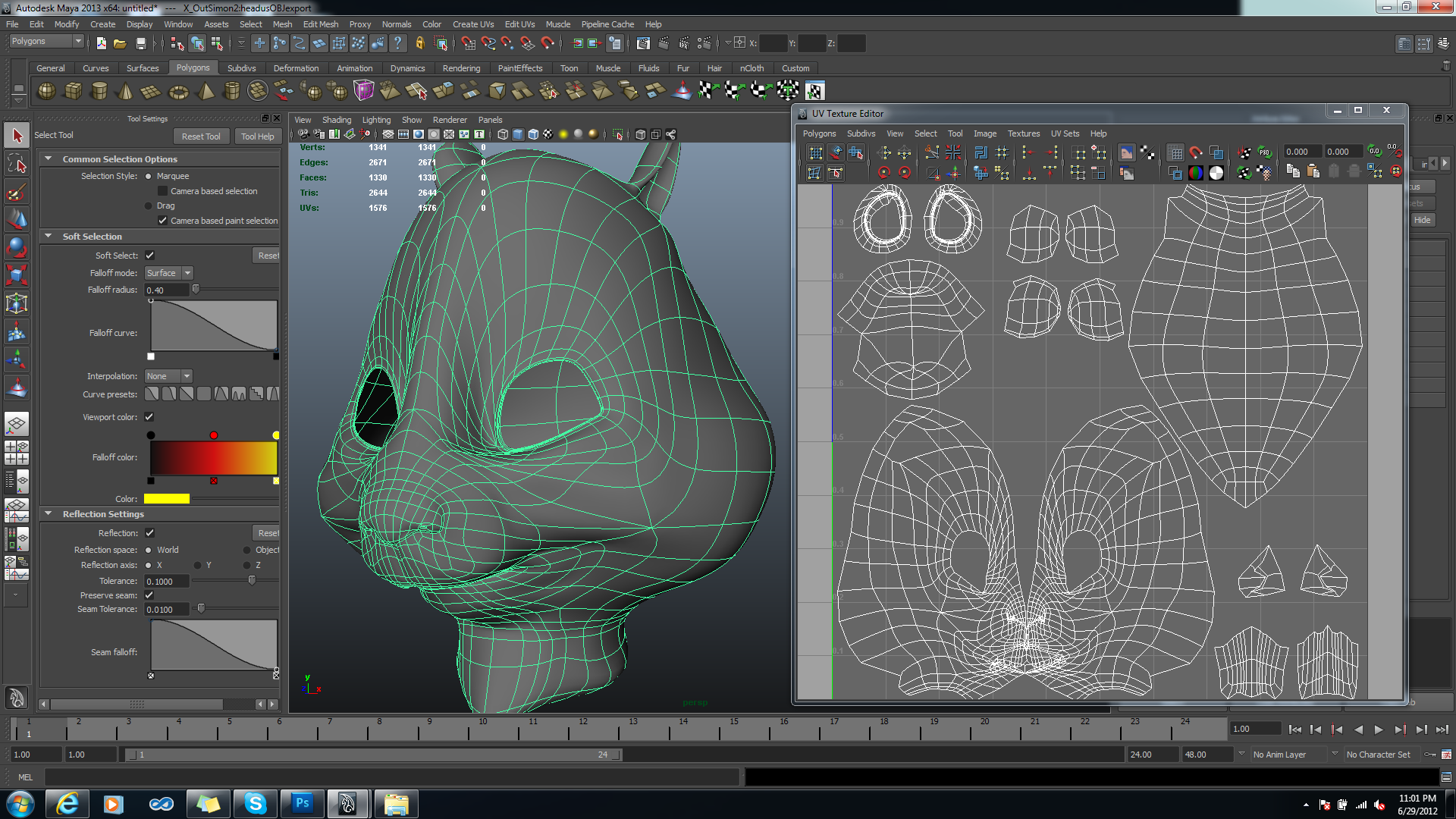Click the polygon cylinder shelf icon
The width and height of the screenshot is (1456, 819).
pos(99,91)
